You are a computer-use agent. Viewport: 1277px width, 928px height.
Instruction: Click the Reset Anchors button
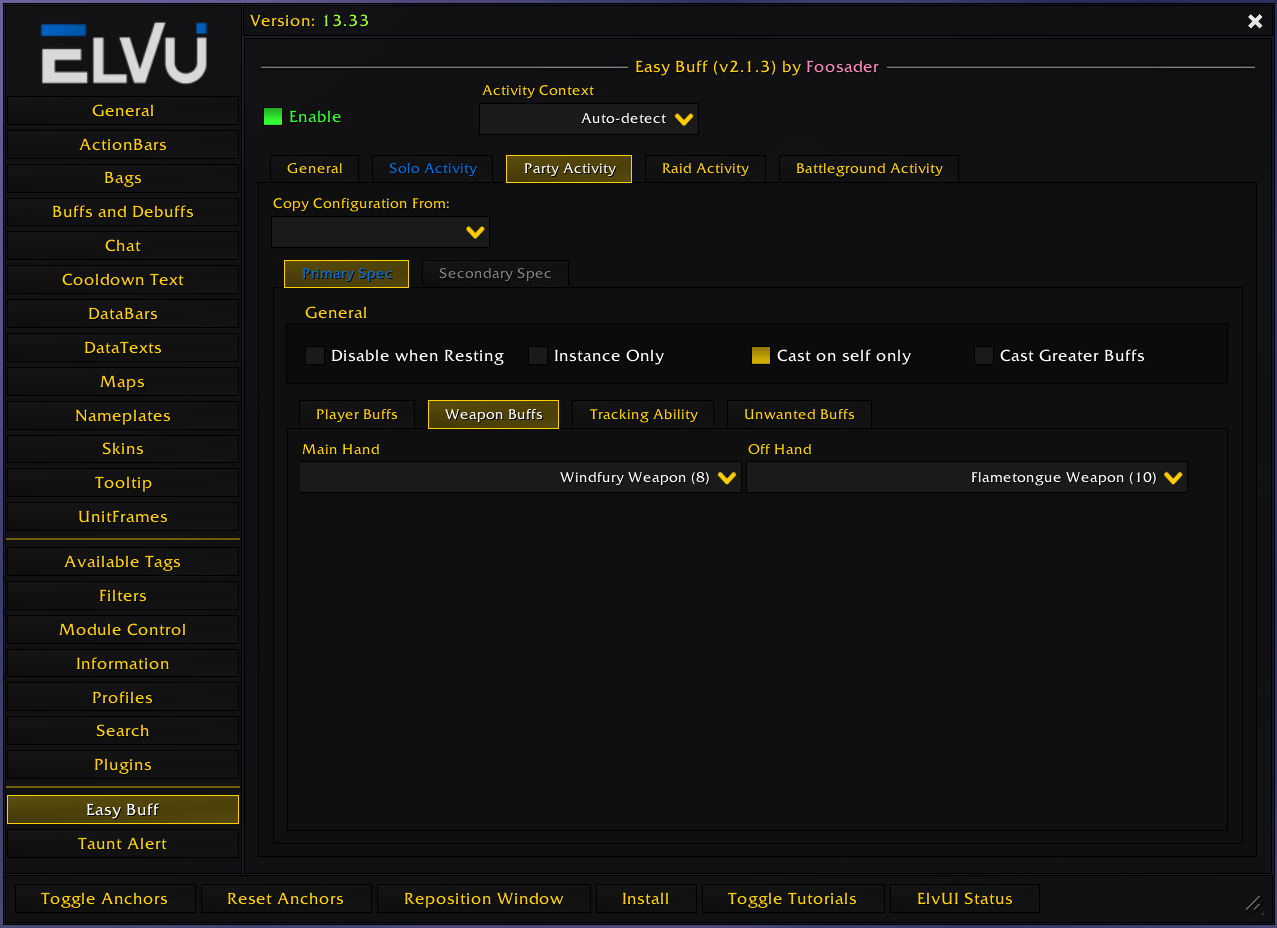coord(285,899)
